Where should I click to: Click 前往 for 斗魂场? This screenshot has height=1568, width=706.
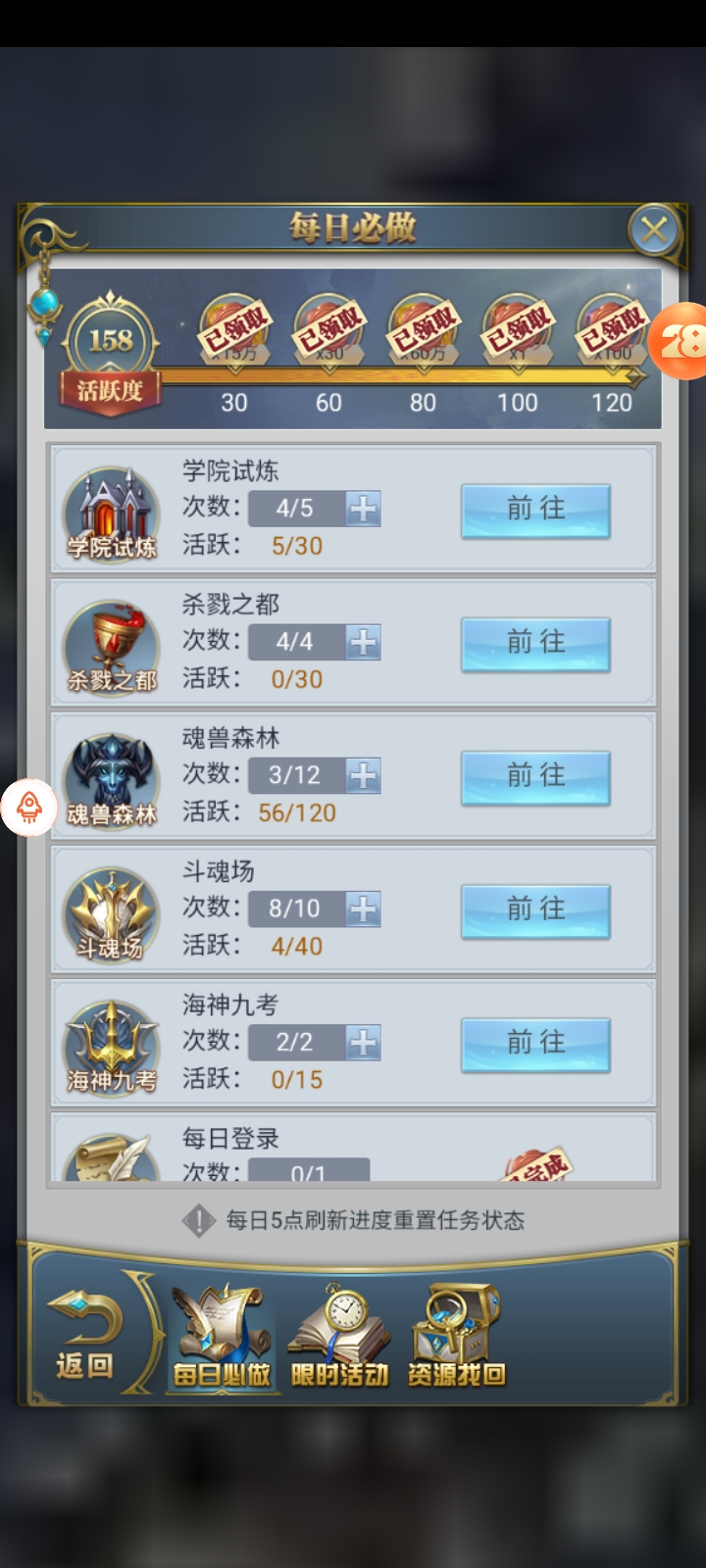[535, 910]
